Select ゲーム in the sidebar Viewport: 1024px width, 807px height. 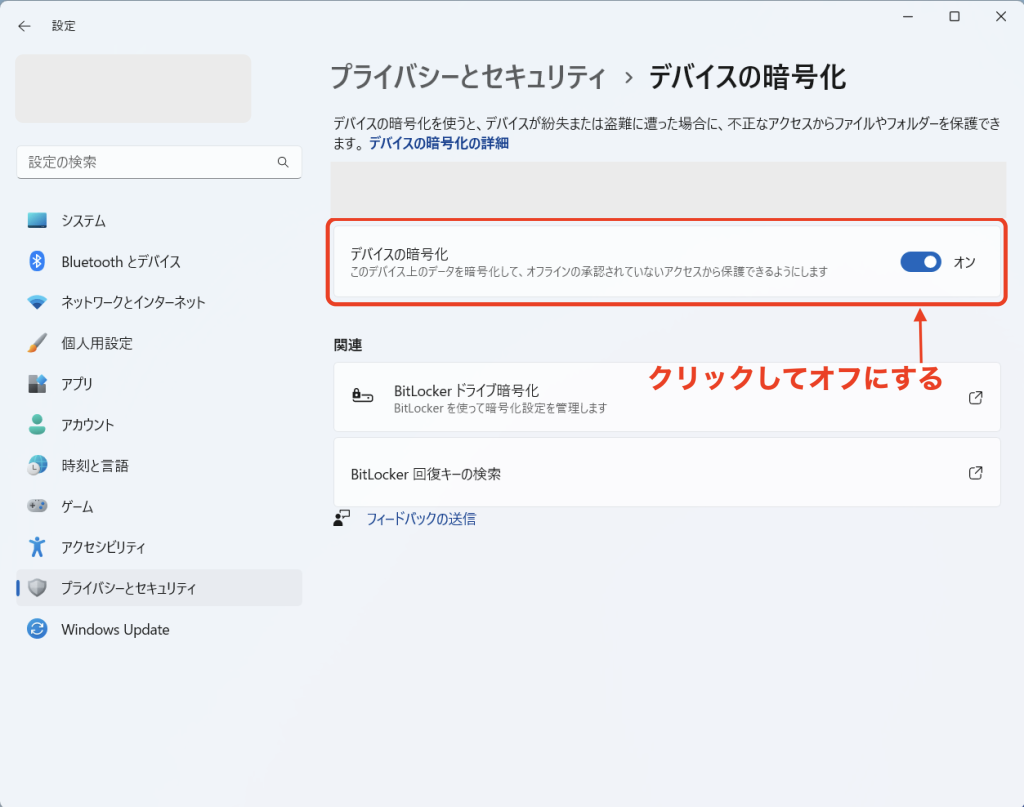[x=77, y=507]
